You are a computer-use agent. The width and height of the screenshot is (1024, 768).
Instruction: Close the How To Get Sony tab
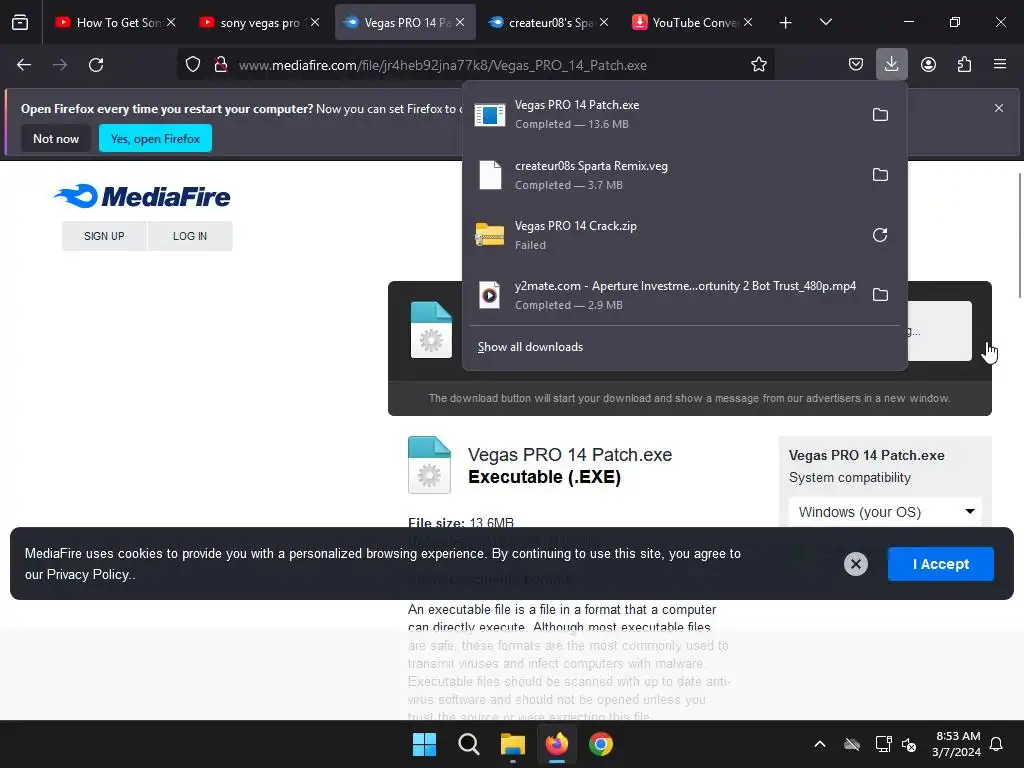pyautogui.click(x=171, y=22)
